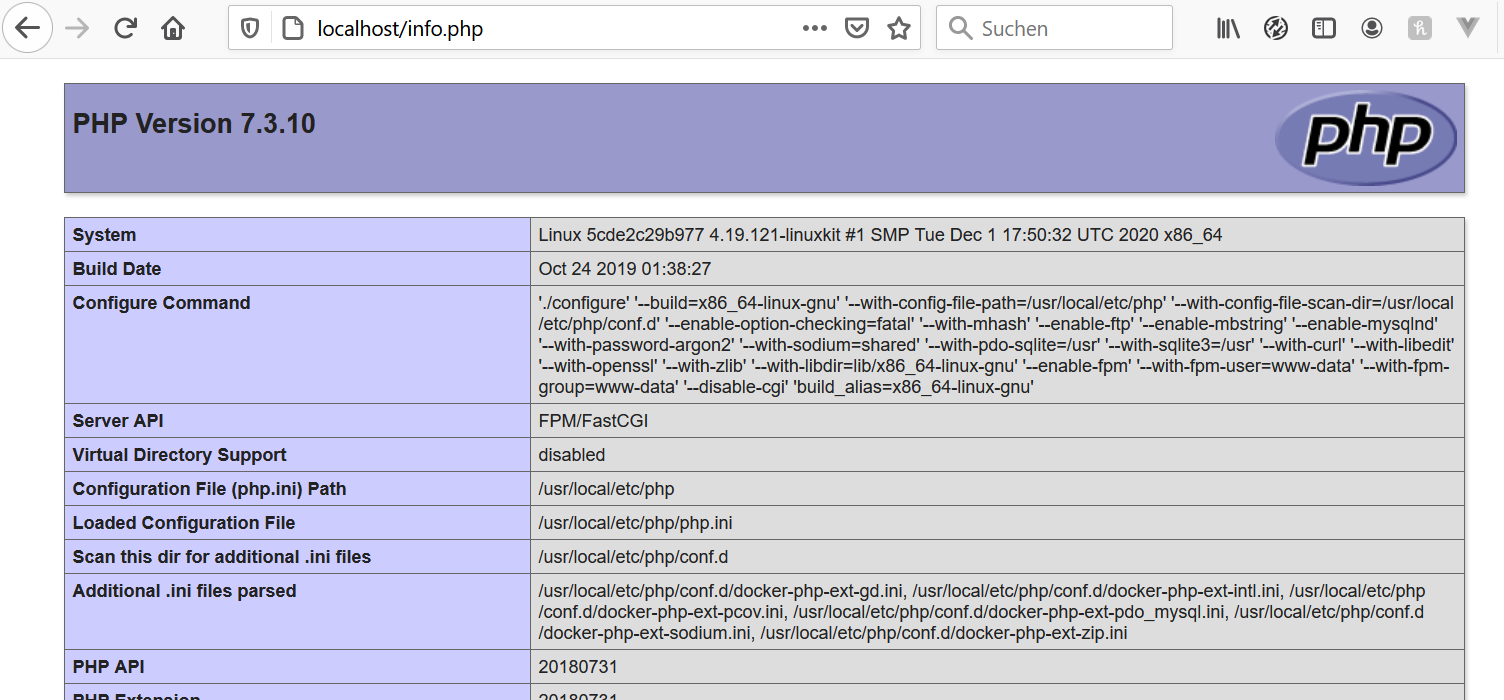The image size is (1504, 700).
Task: Go back to the previous page
Action: [x=27, y=28]
